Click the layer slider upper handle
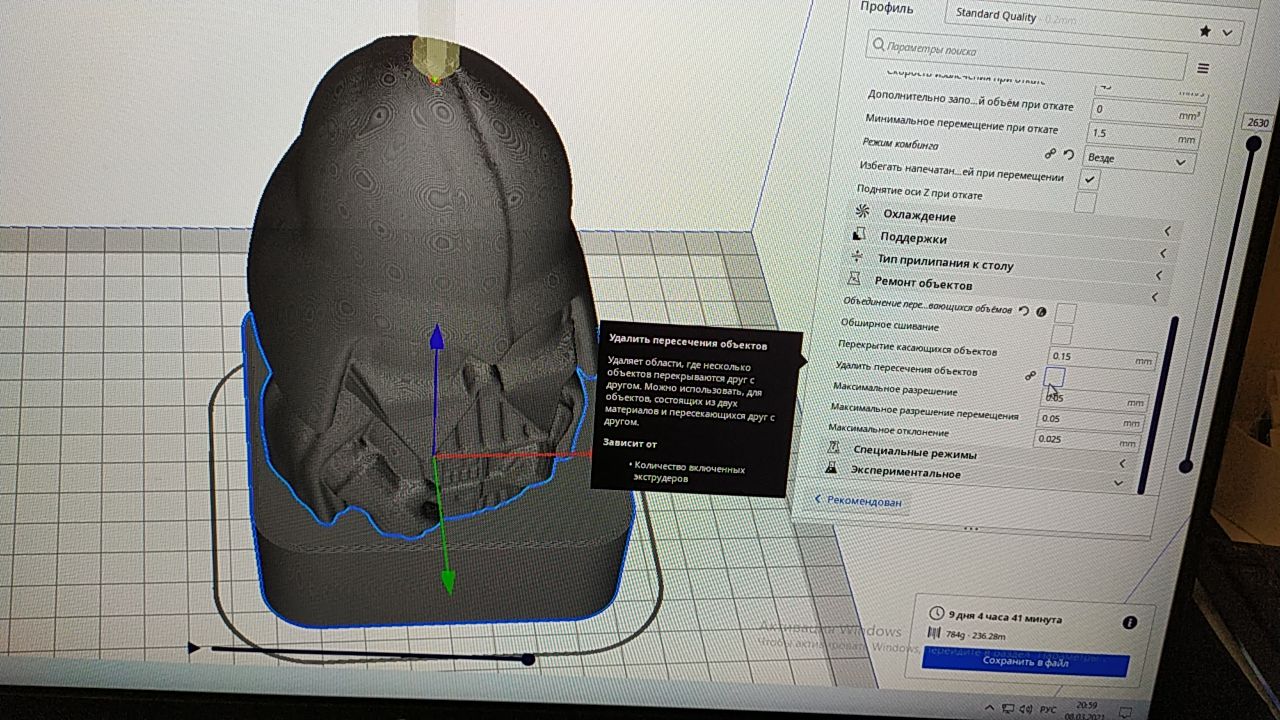Viewport: 1280px width, 720px height. (x=1253, y=144)
